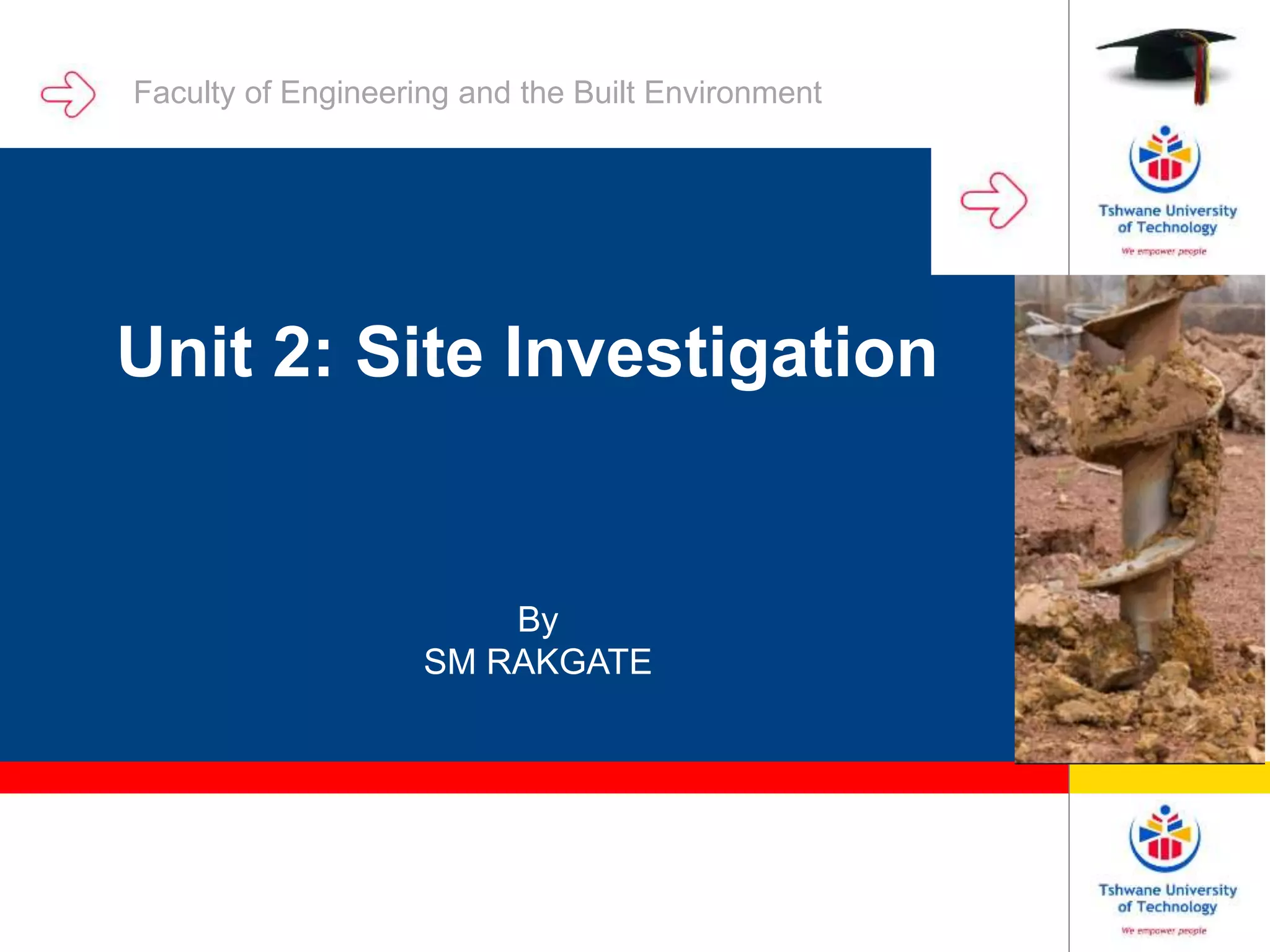Click the word 'By' above the author

point(538,619)
